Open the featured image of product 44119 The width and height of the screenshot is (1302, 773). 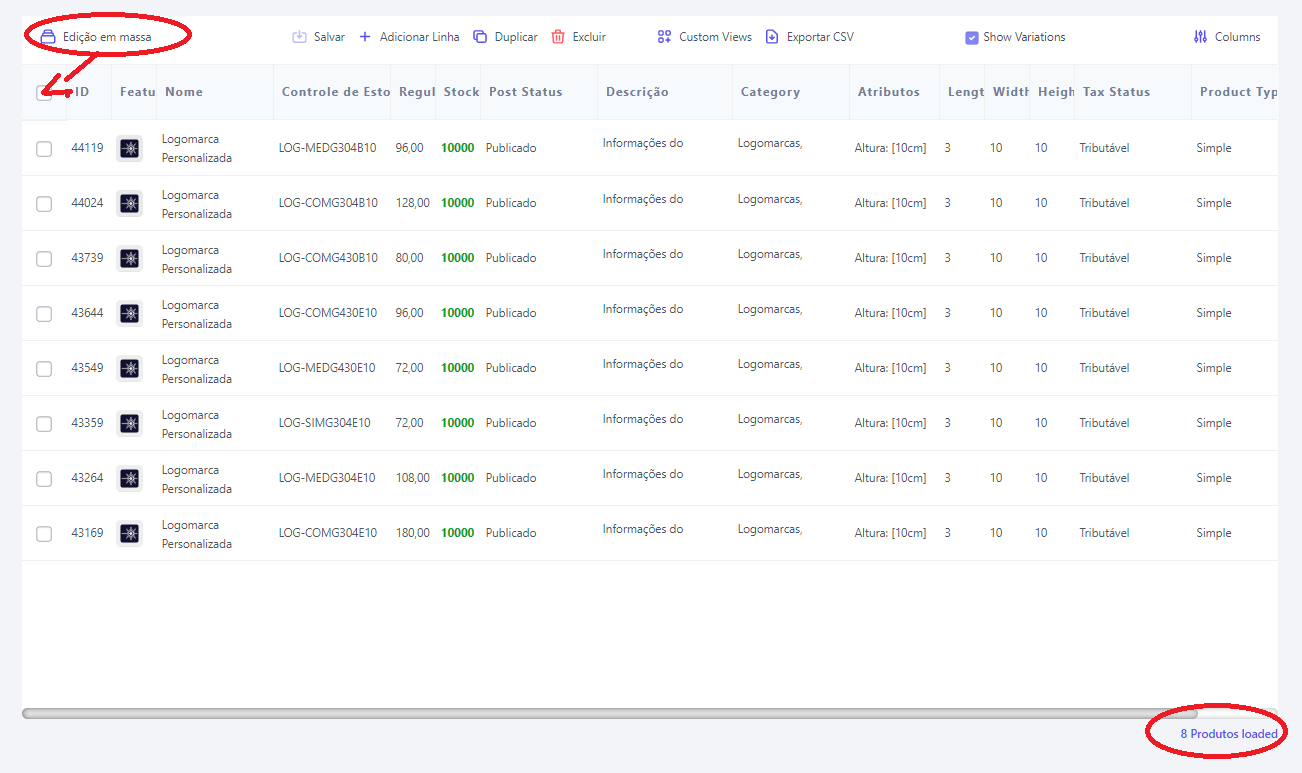coord(129,149)
